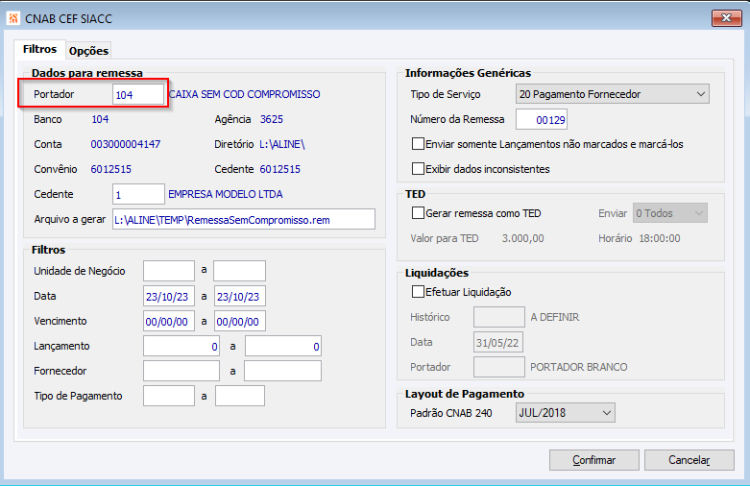Click the Cancelar button
750x486 pixels.
tap(689, 460)
